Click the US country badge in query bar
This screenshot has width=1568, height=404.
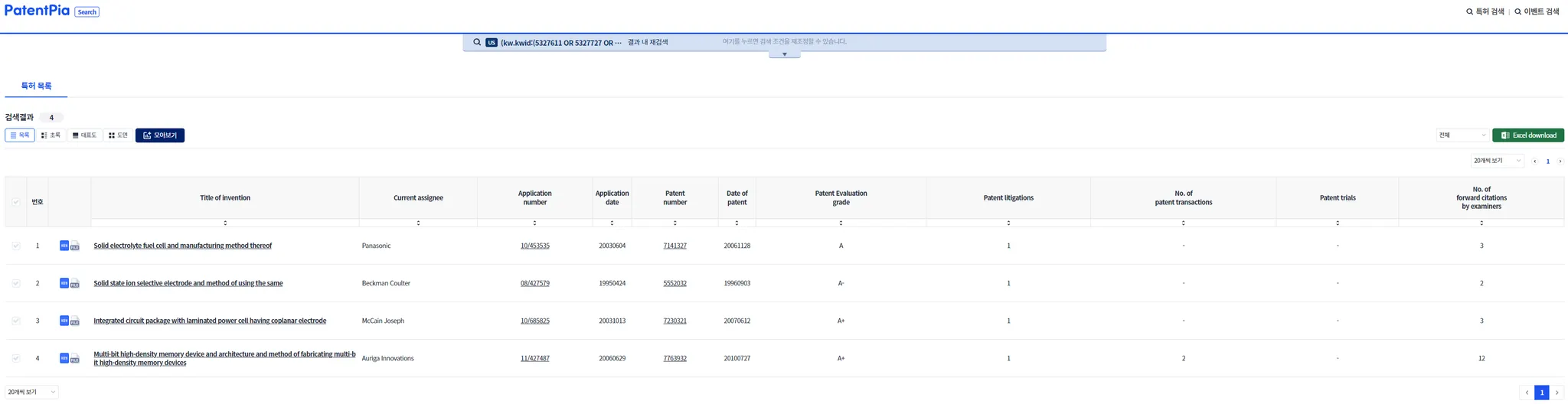click(492, 42)
